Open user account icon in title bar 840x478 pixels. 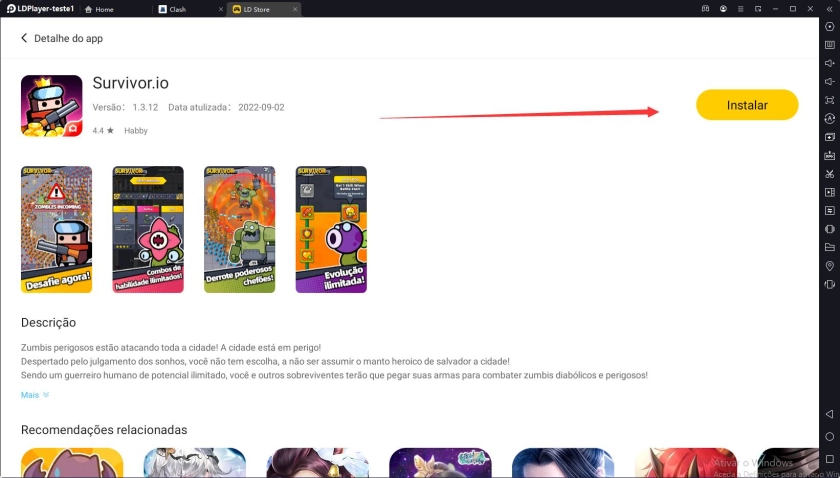point(723,9)
